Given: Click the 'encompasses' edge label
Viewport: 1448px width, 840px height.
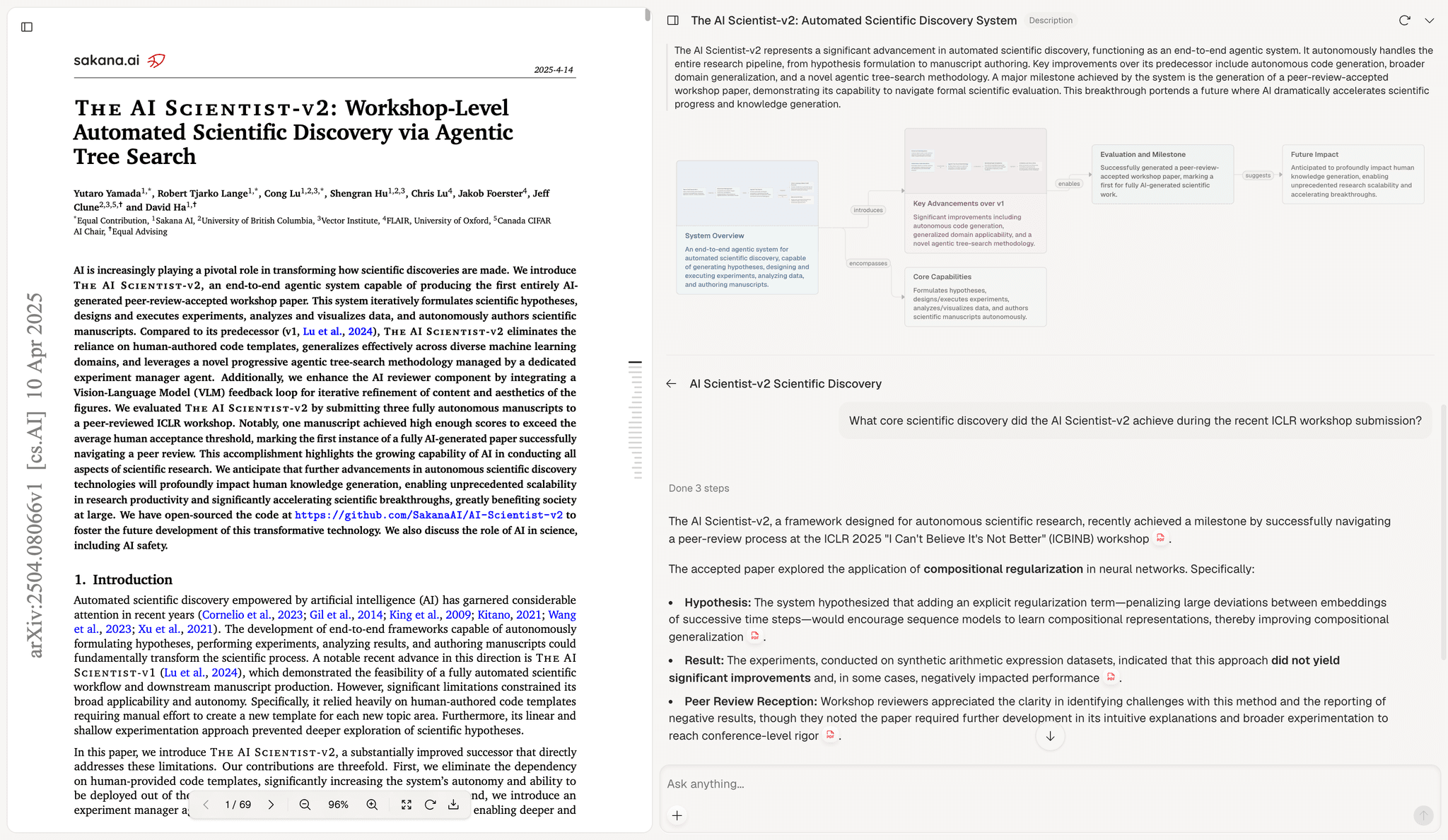Looking at the screenshot, I should 868,264.
